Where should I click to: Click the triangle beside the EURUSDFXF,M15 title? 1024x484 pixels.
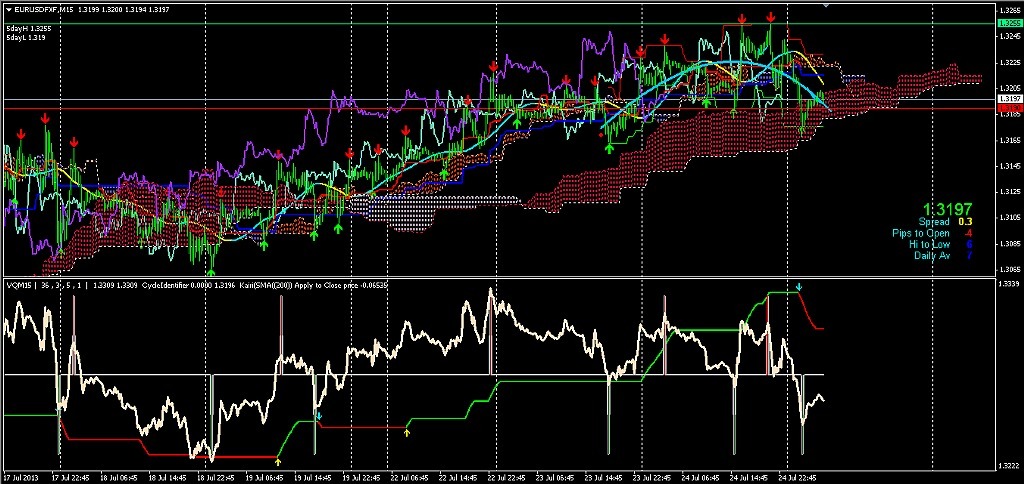pyautogui.click(x=7, y=9)
